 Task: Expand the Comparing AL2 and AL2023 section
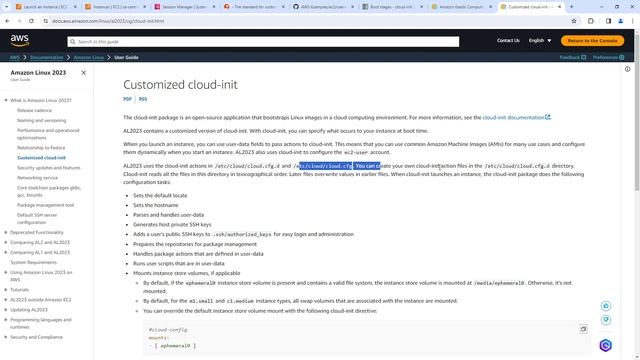(x=6, y=242)
